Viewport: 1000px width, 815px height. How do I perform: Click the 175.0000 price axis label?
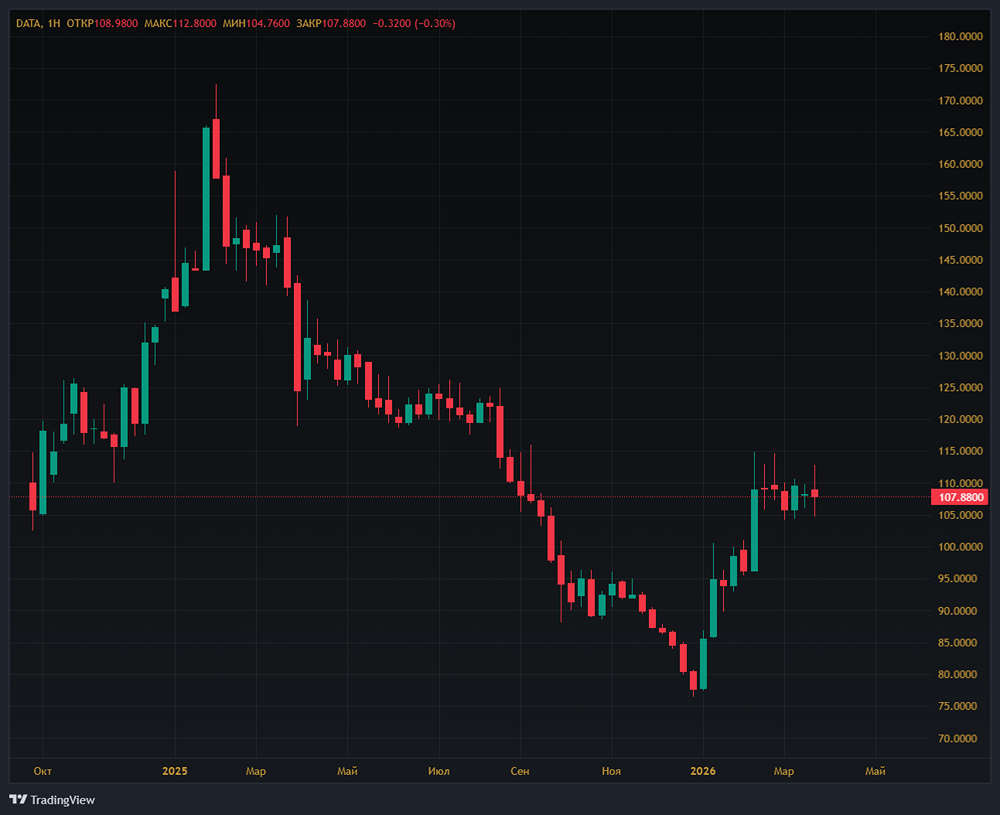[x=960, y=68]
